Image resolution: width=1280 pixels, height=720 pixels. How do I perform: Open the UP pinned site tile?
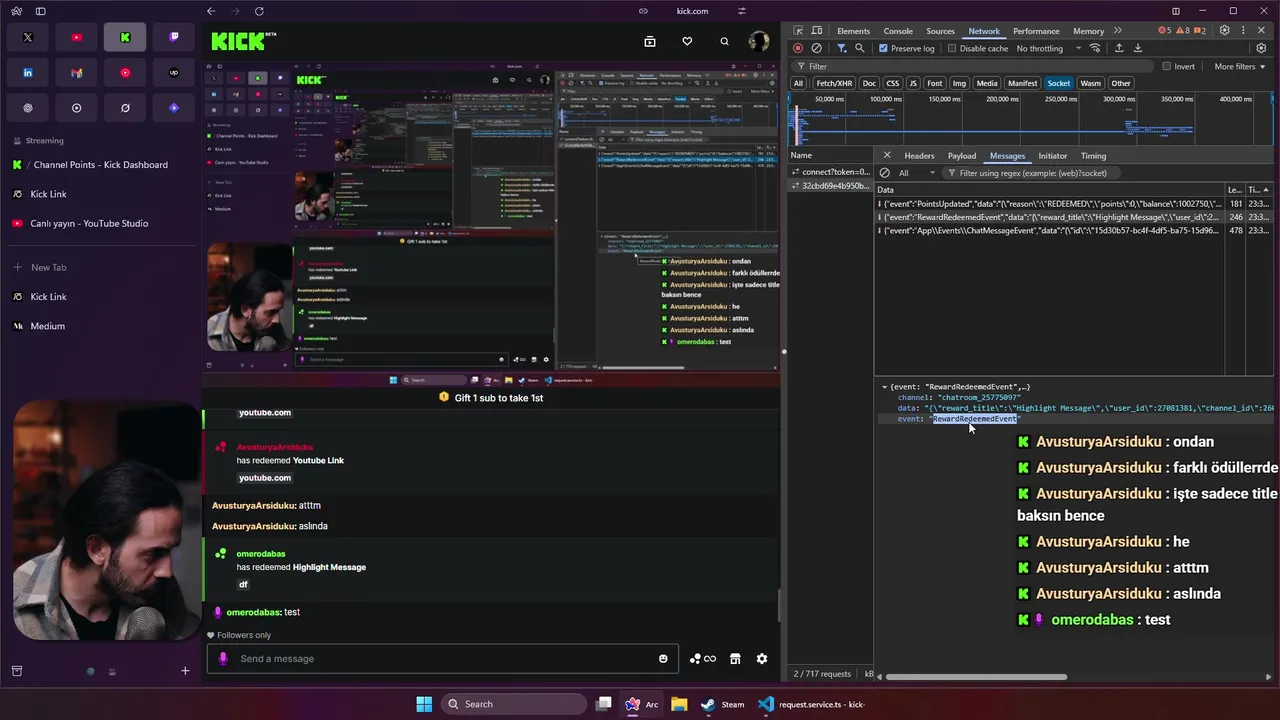[174, 73]
